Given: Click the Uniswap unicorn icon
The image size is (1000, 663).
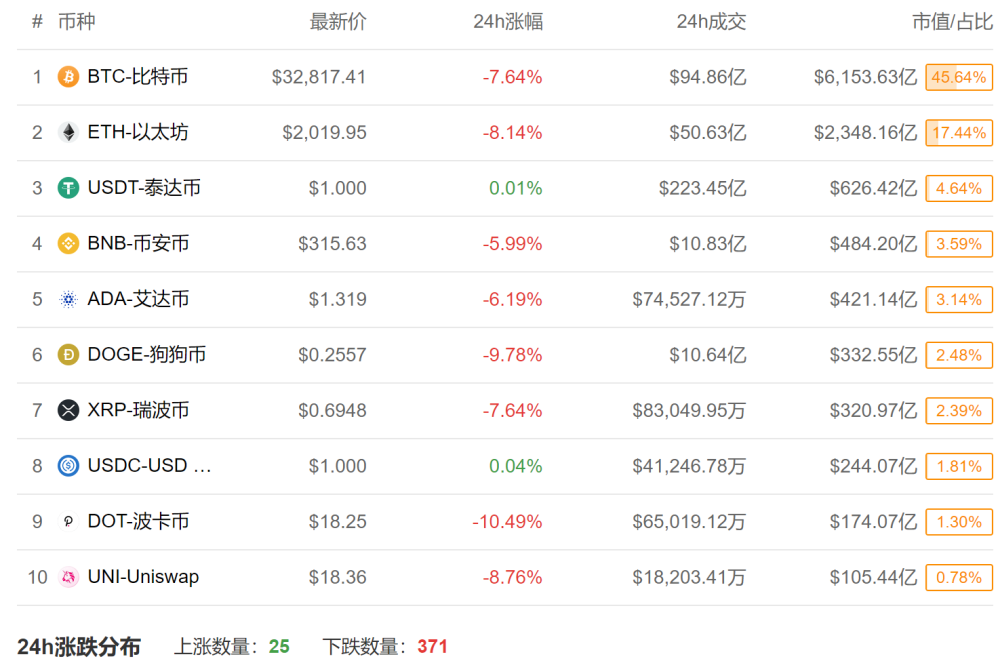Looking at the screenshot, I should click(x=68, y=577).
